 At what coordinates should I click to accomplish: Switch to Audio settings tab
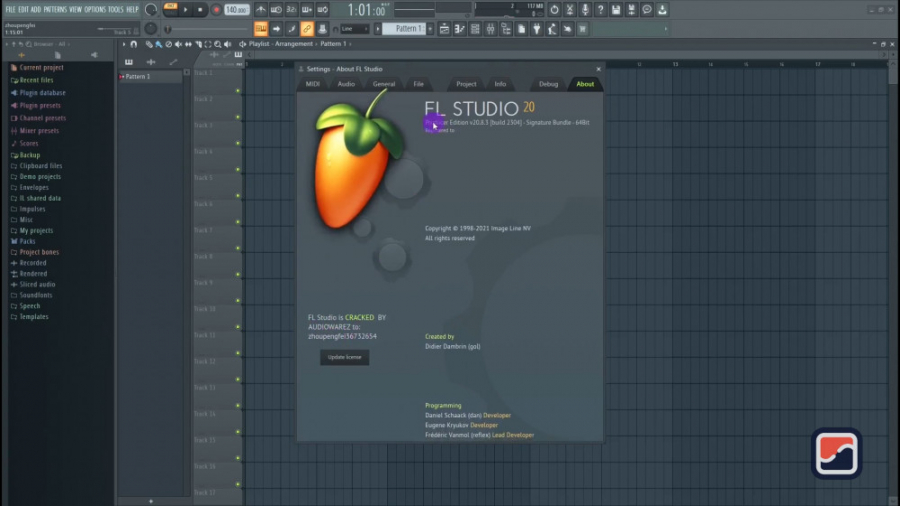[346, 84]
